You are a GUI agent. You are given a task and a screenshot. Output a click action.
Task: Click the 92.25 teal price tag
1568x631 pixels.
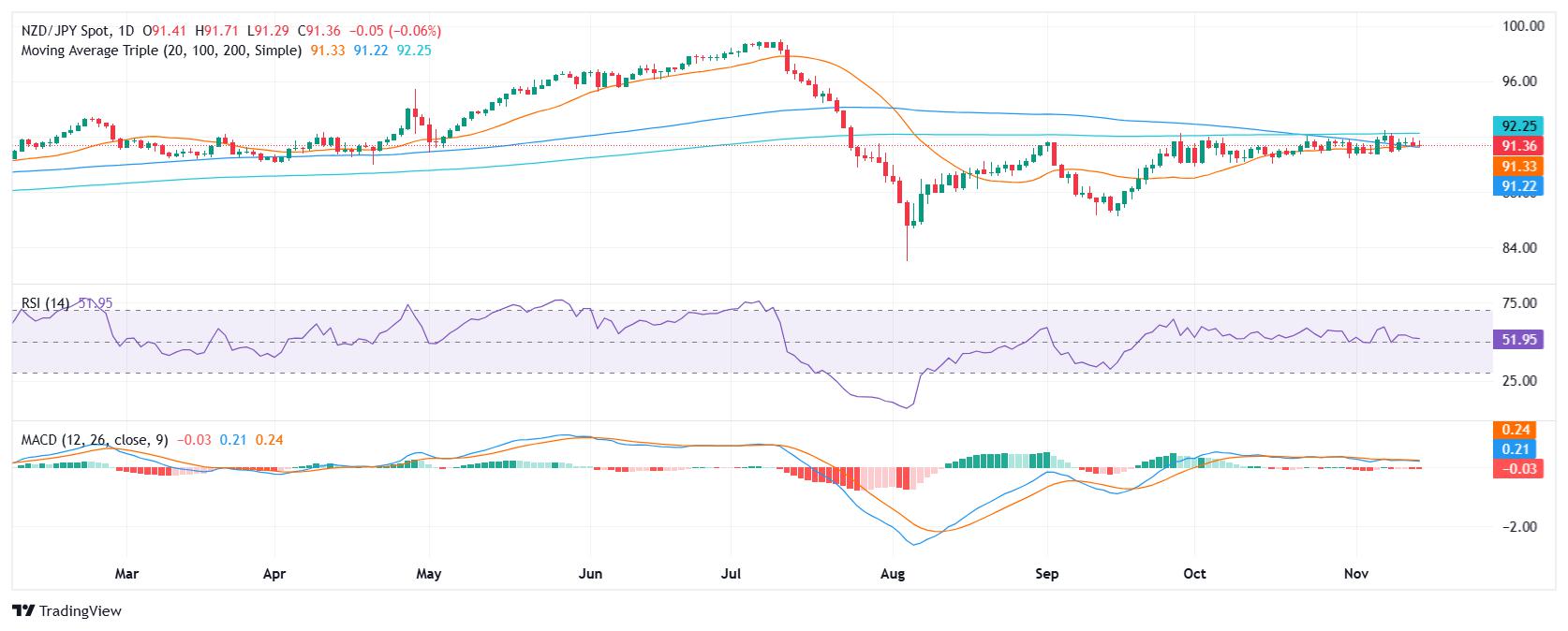point(1516,125)
